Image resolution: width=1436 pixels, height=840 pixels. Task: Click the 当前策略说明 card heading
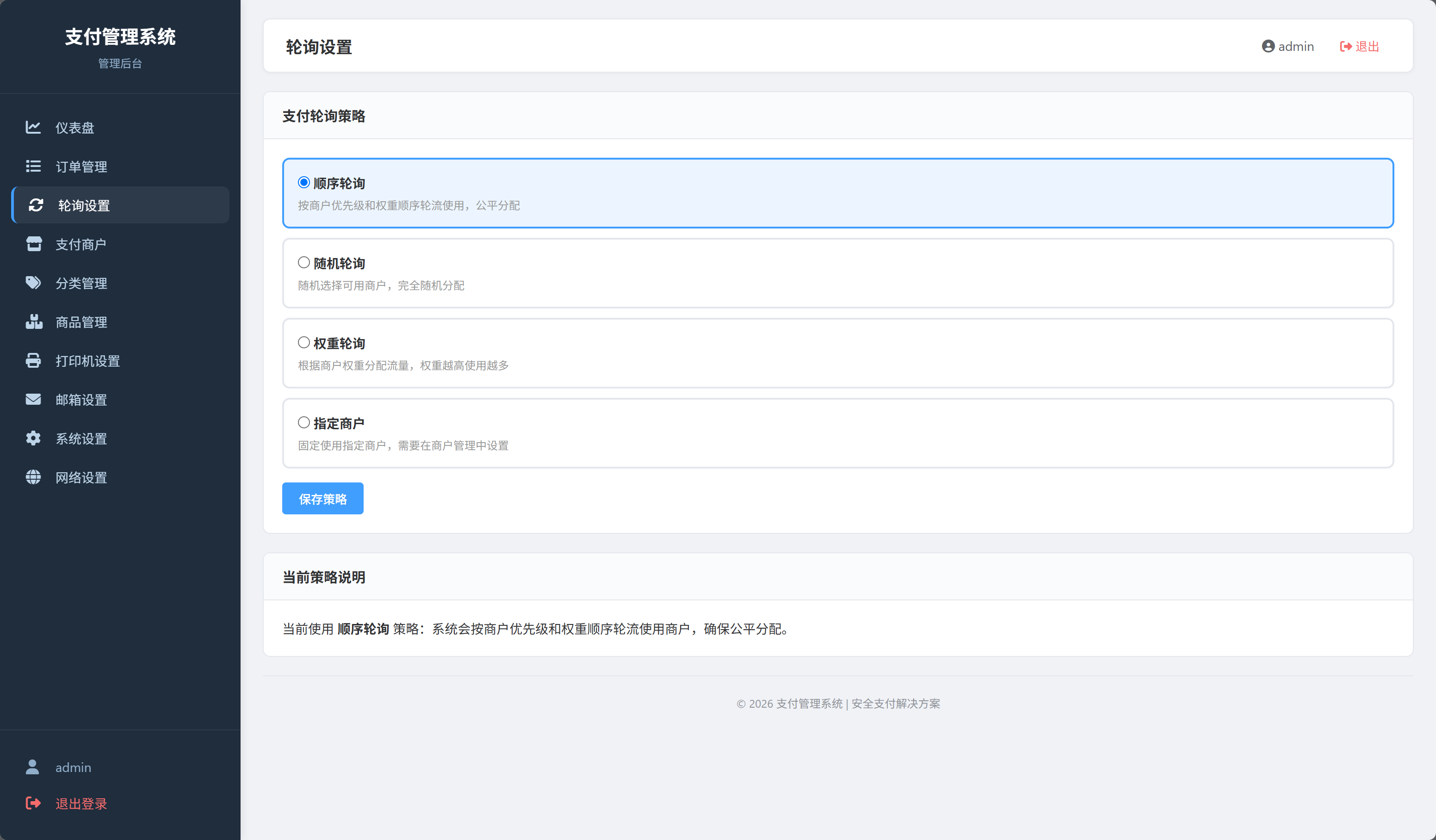pos(324,577)
